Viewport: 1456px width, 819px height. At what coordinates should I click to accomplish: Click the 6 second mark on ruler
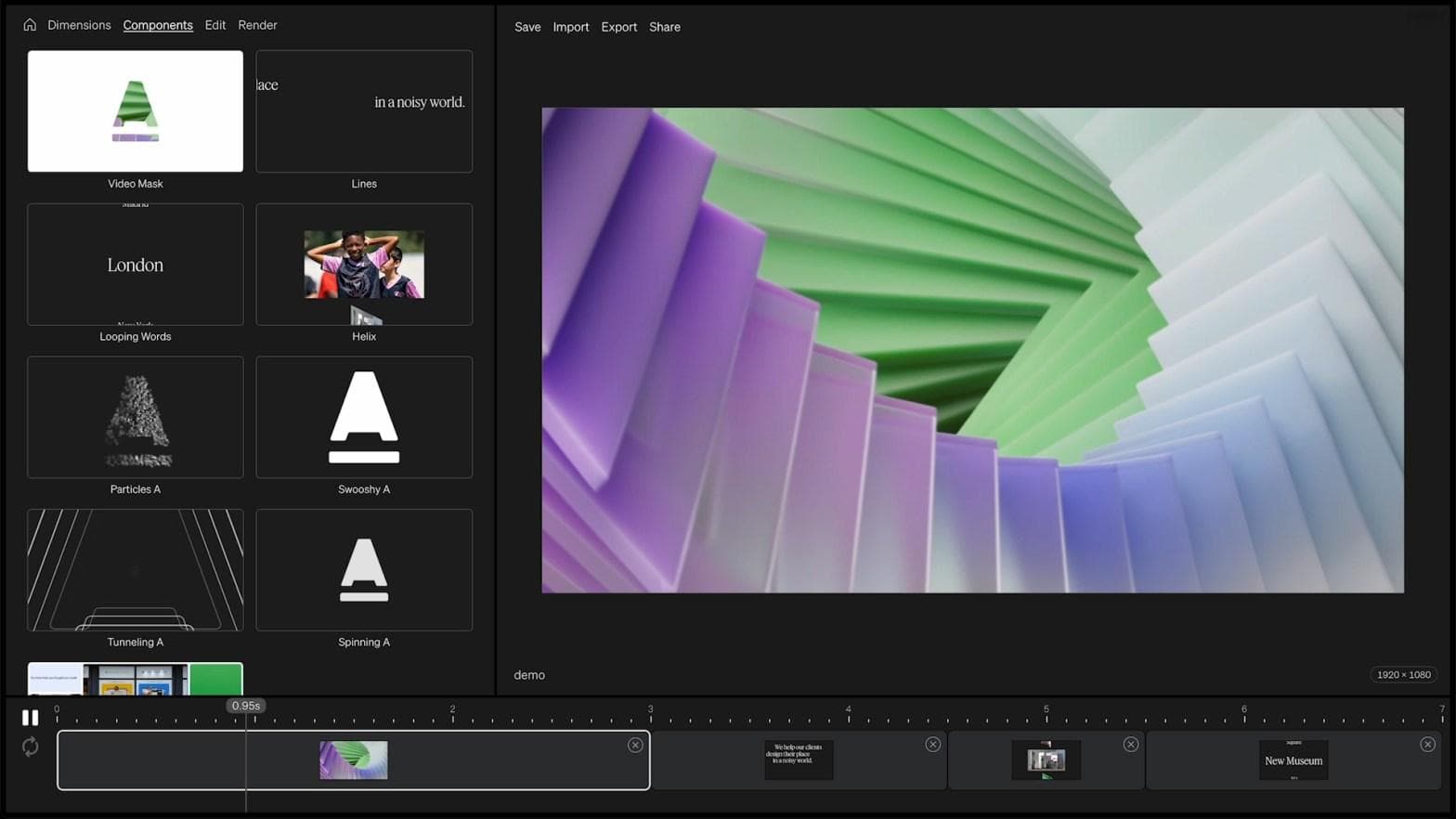click(1244, 709)
